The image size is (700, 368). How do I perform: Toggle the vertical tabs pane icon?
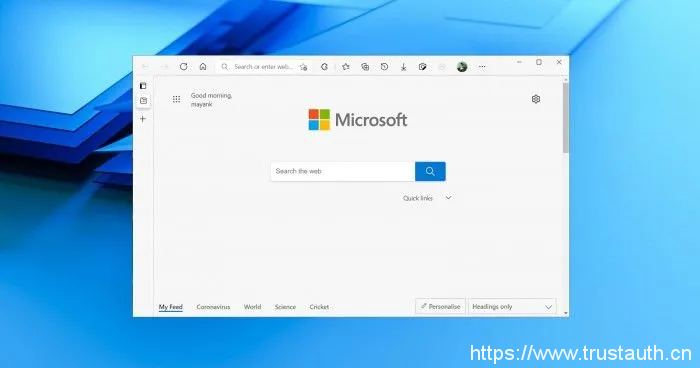pyautogui.click(x=143, y=86)
